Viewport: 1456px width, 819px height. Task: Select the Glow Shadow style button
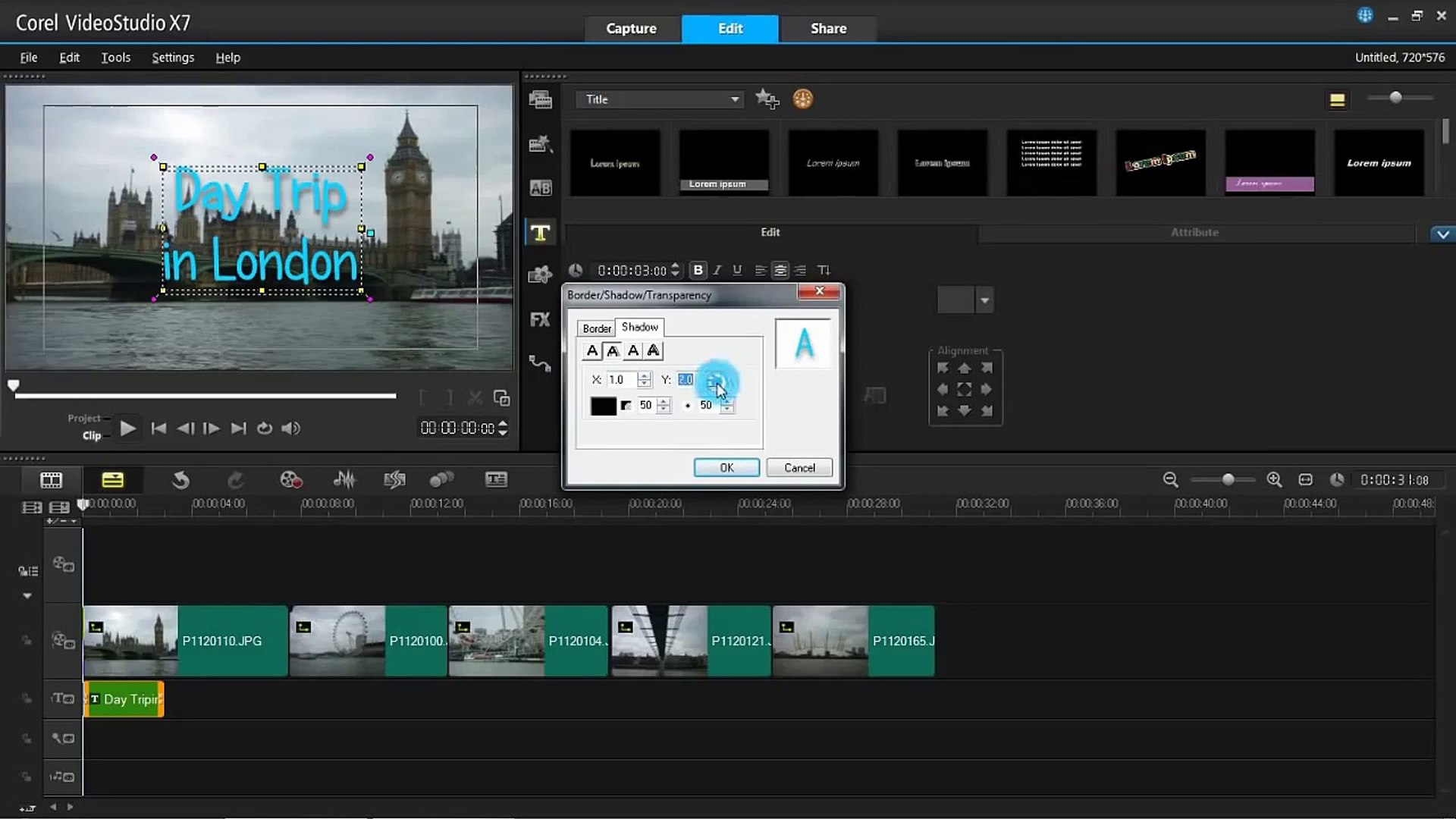(633, 351)
